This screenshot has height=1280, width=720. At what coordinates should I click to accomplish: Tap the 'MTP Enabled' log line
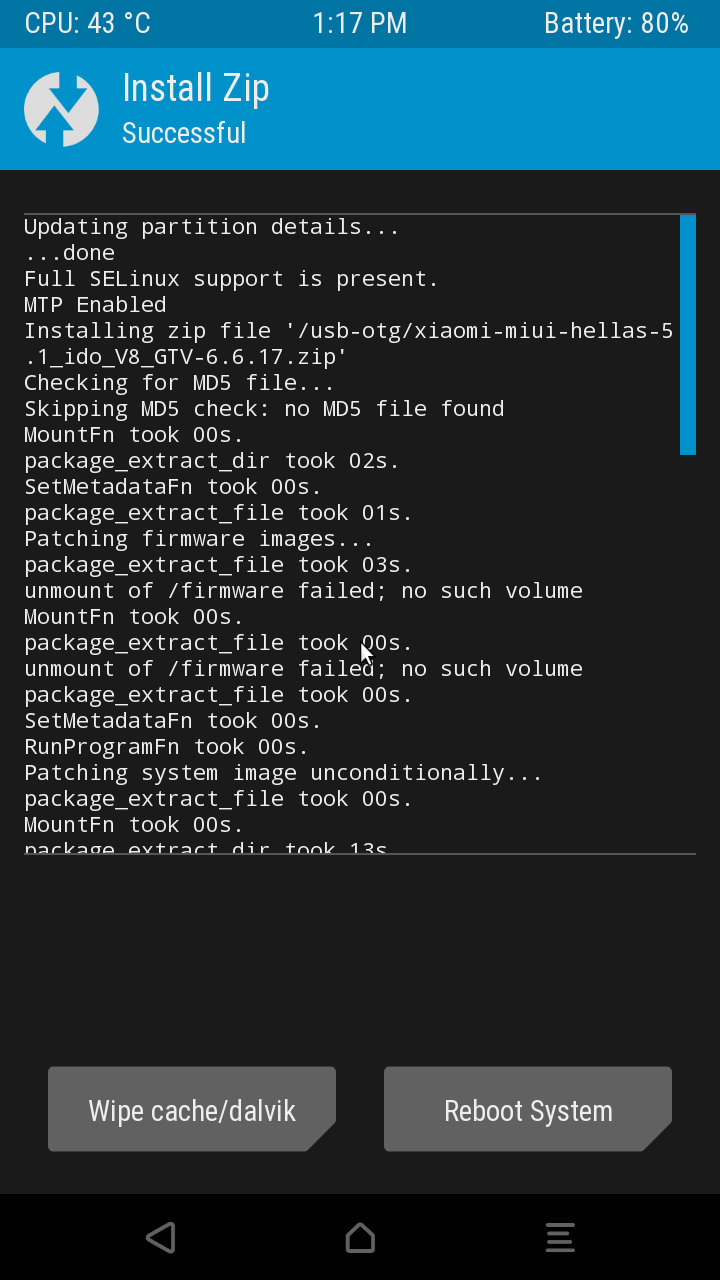tap(95, 305)
